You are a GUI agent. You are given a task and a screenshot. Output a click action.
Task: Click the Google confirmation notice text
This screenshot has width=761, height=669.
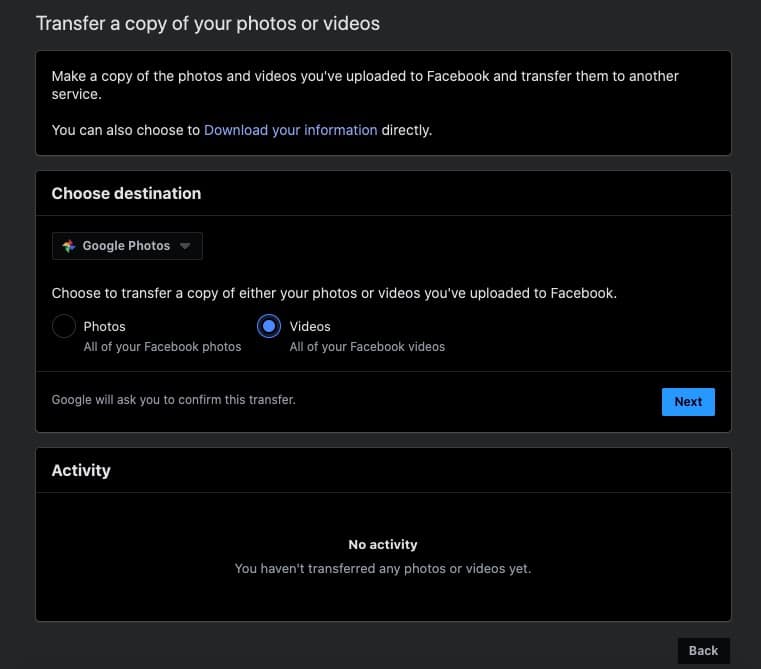pos(174,400)
